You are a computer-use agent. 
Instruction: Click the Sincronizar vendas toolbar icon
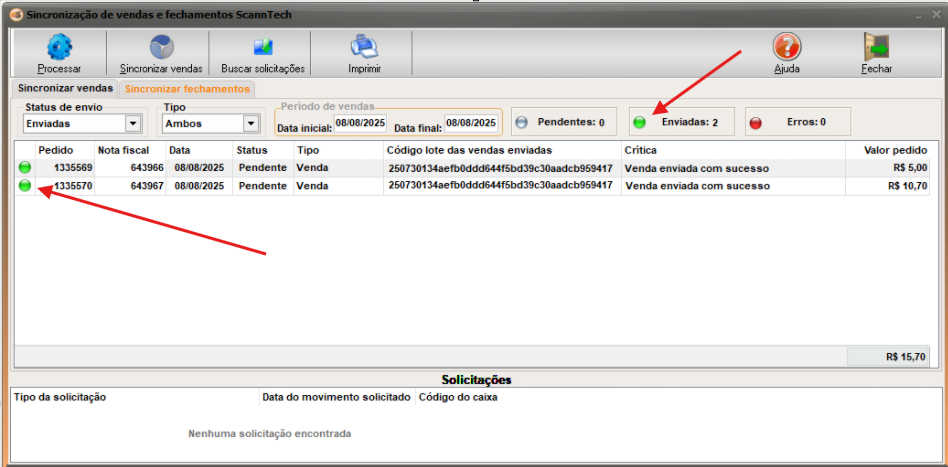pyautogui.click(x=161, y=47)
